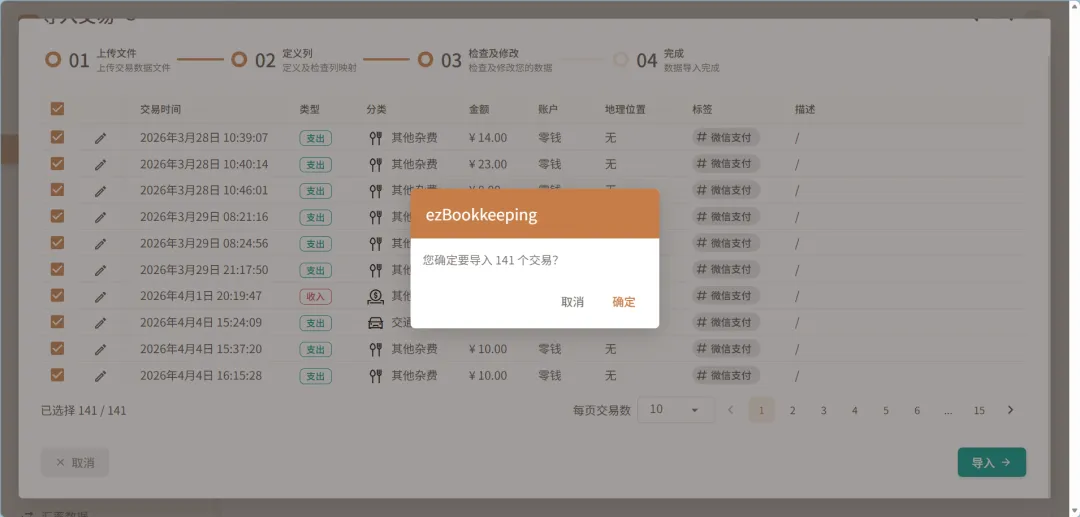The image size is (1080, 517).
Task: Edit the transaction at 2026年4月4日 16:15:28 via pencil
Action: click(x=101, y=376)
